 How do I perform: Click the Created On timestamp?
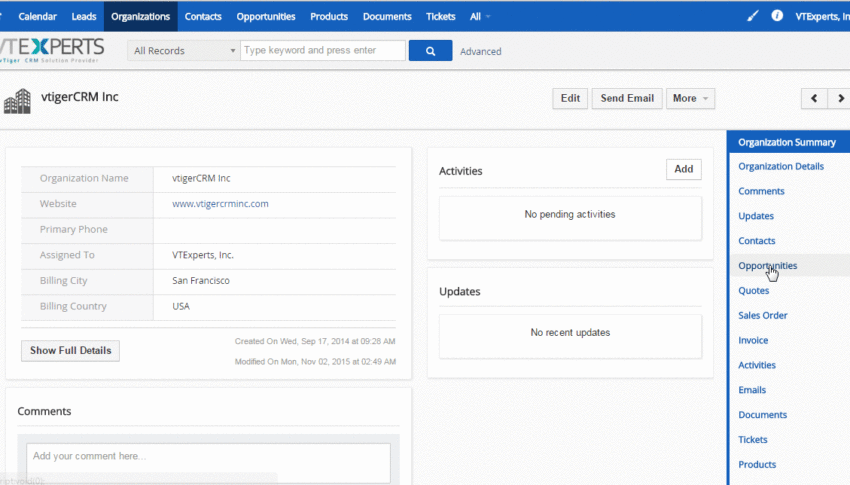(x=315, y=341)
